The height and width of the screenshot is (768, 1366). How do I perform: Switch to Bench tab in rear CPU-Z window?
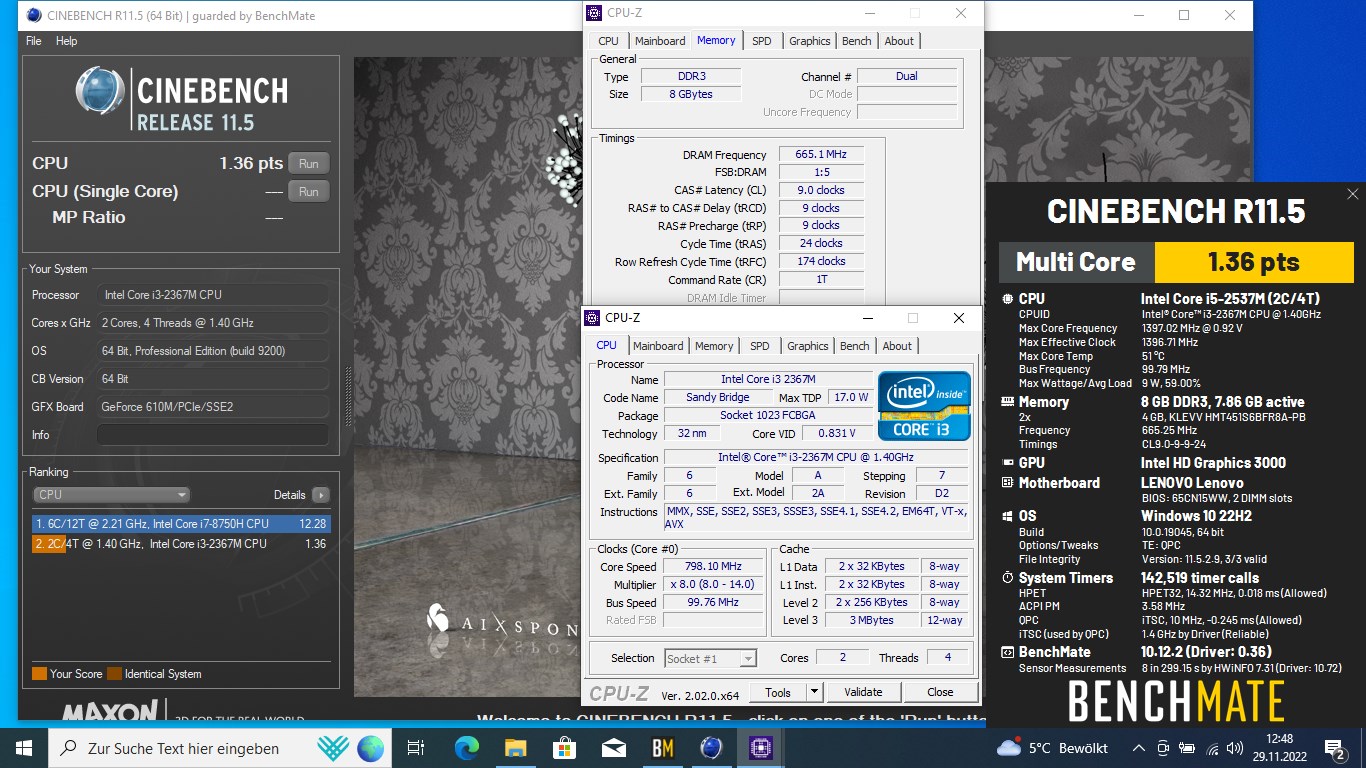click(x=856, y=41)
